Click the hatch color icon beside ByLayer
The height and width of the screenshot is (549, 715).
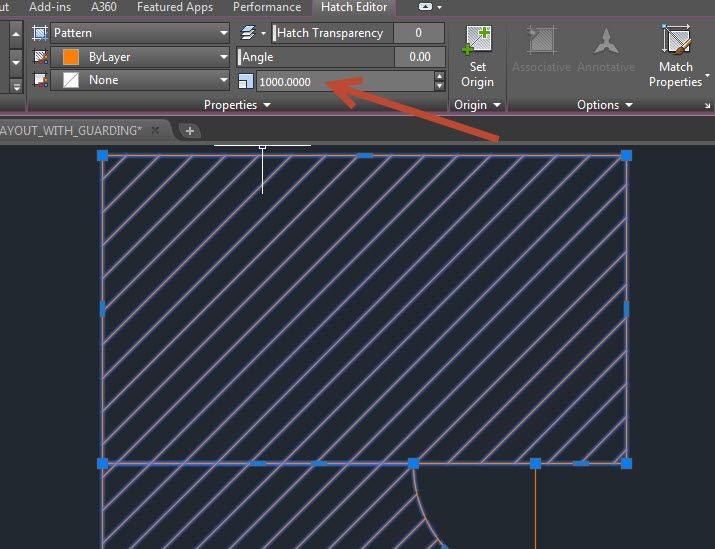tap(41, 57)
